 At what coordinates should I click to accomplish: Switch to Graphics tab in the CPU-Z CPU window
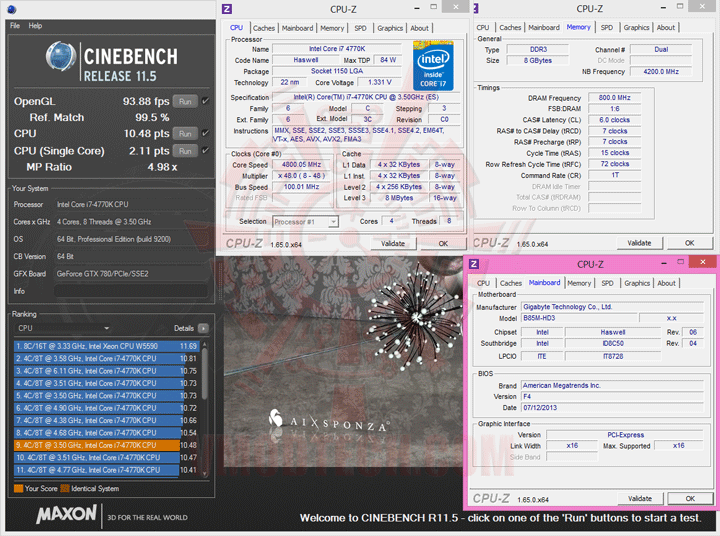click(390, 28)
